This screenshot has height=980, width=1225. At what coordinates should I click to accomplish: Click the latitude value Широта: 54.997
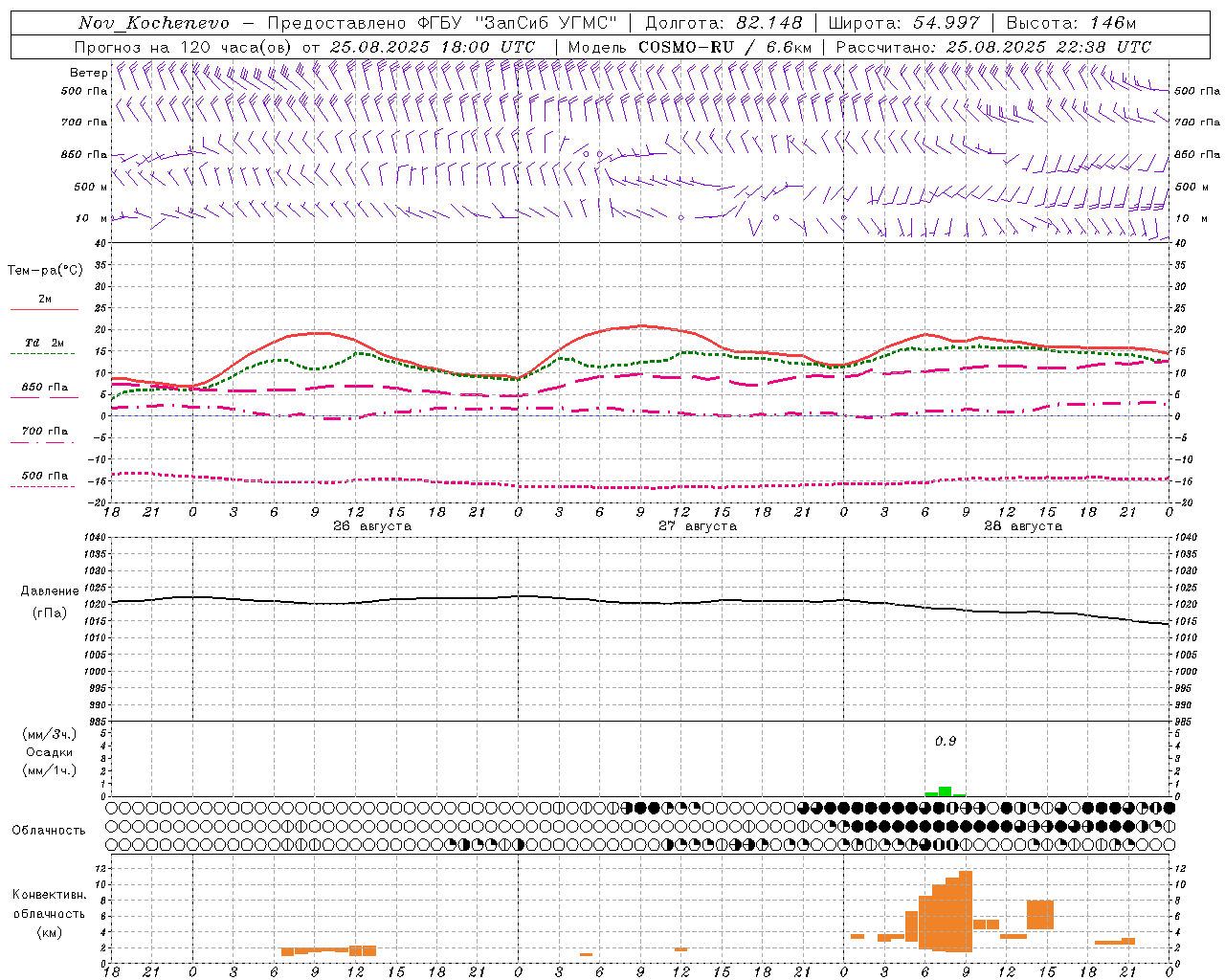click(x=903, y=23)
